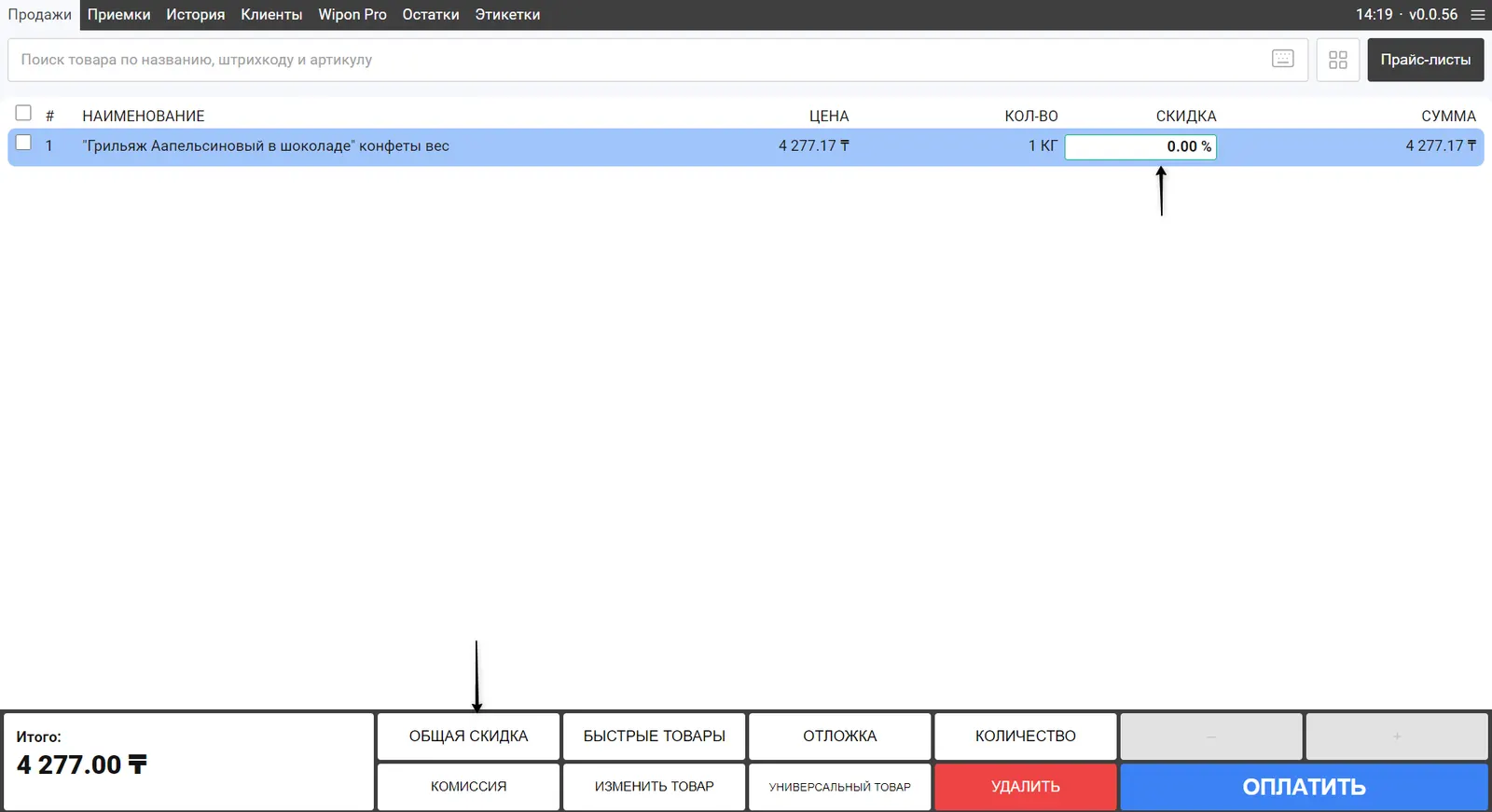
Task: Go to the Клиенты section
Action: [x=271, y=15]
